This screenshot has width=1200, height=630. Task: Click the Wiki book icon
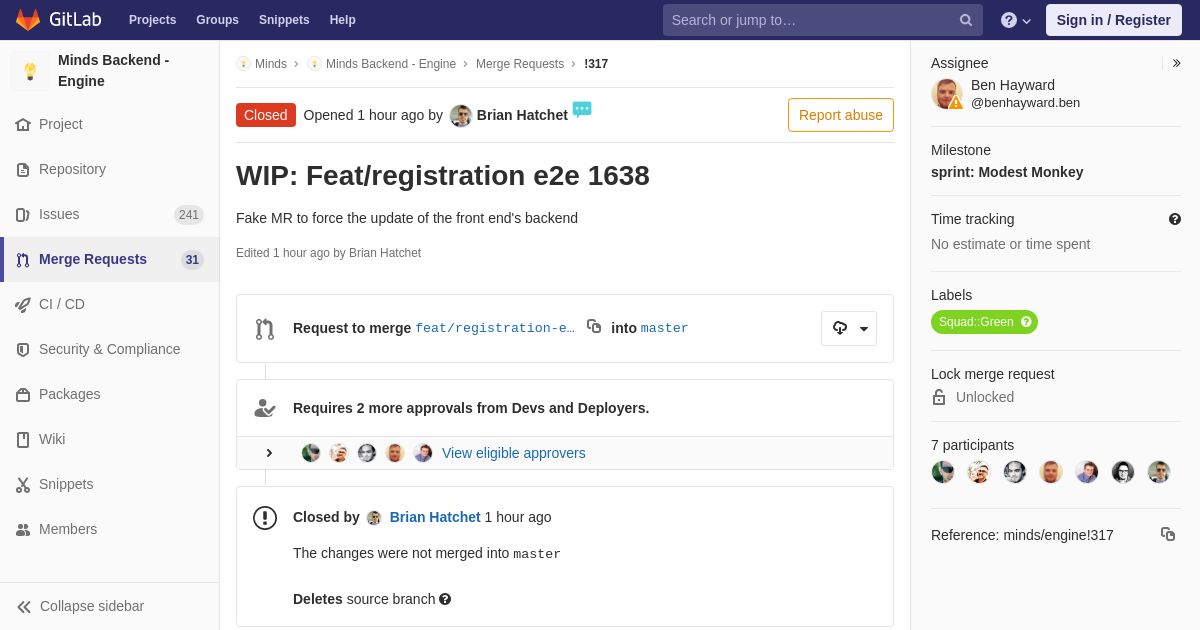pyautogui.click(x=23, y=440)
